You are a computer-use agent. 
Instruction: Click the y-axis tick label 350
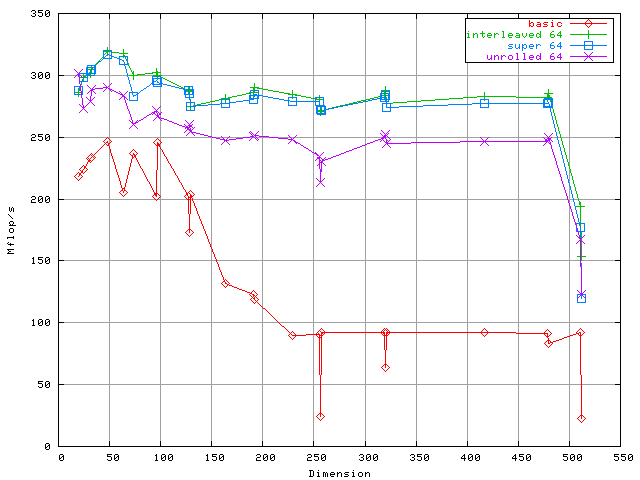[40, 14]
